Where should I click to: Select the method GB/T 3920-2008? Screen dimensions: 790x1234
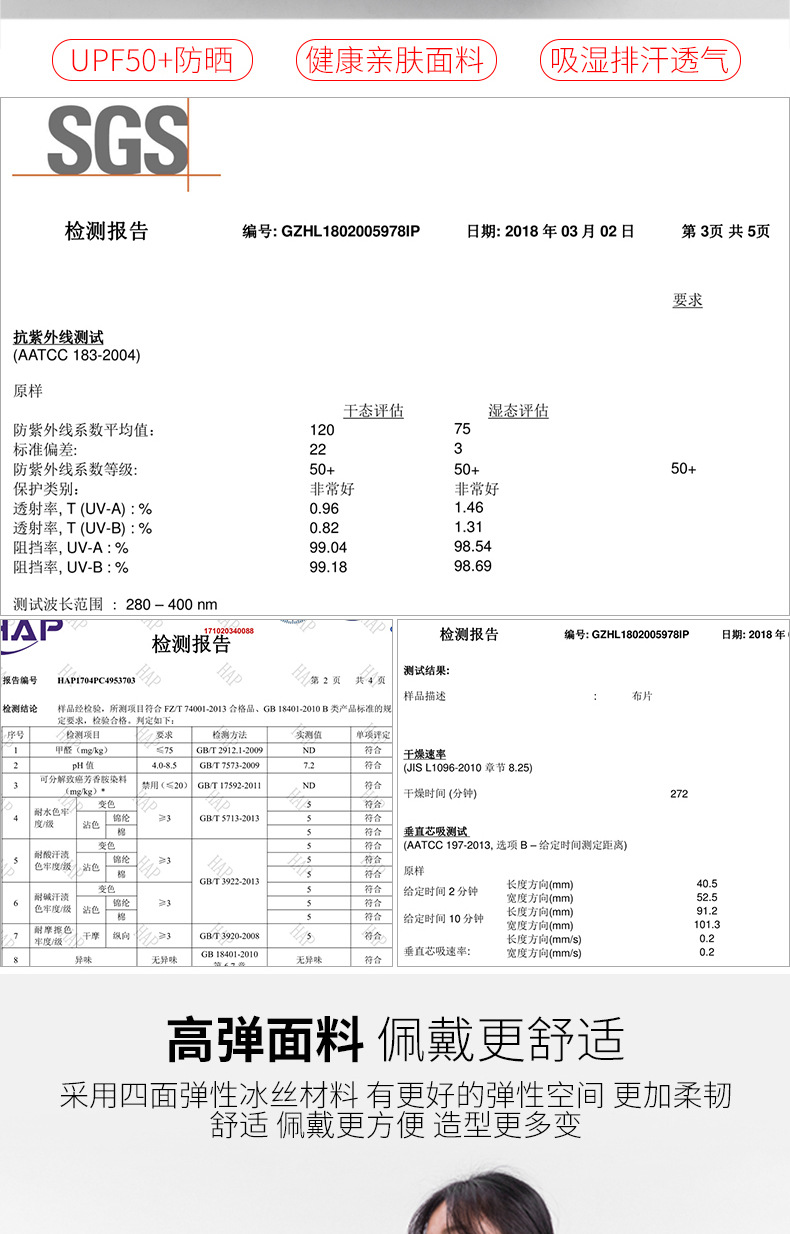click(230, 936)
